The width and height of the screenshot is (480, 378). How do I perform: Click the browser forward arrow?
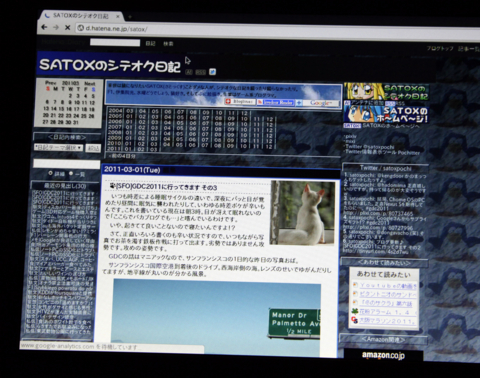pos(56,27)
